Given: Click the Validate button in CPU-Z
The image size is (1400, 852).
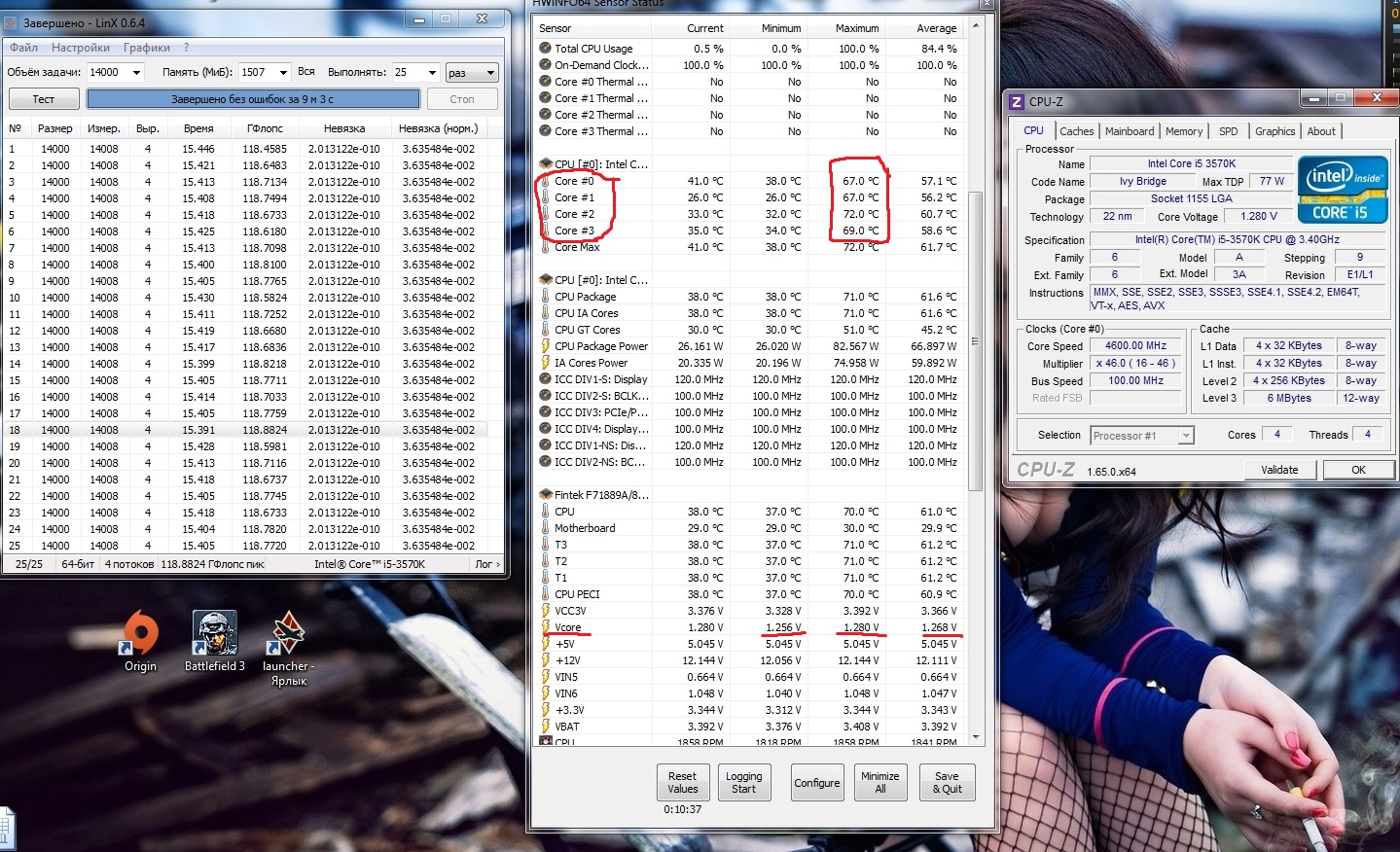Looking at the screenshot, I should click(x=1279, y=470).
